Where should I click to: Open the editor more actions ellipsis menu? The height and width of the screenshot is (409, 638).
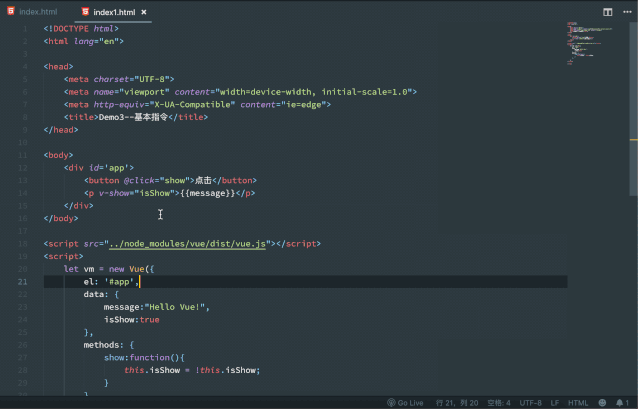click(627, 12)
